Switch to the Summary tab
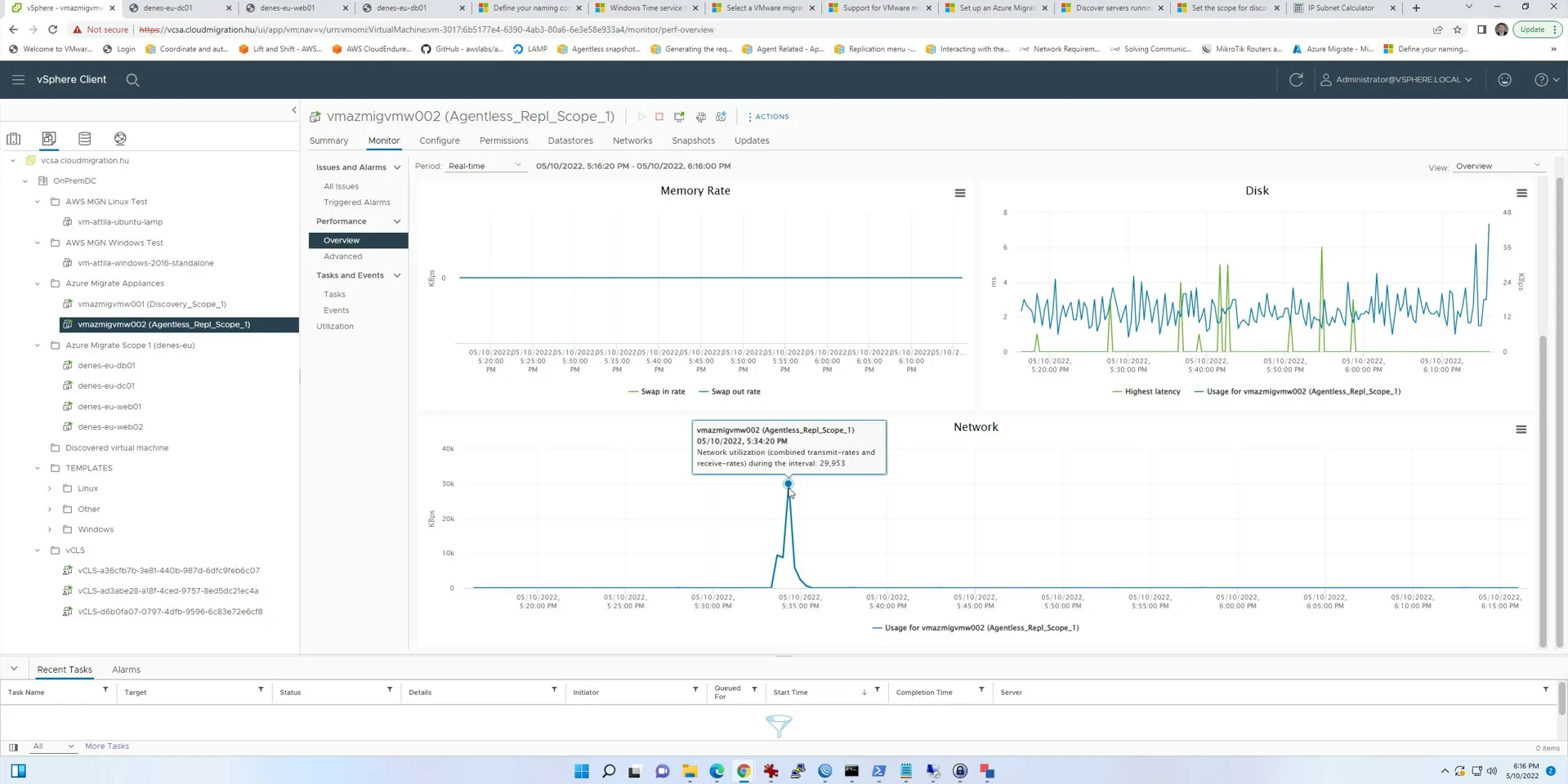Screen dimensions: 1568x784 (328, 140)
